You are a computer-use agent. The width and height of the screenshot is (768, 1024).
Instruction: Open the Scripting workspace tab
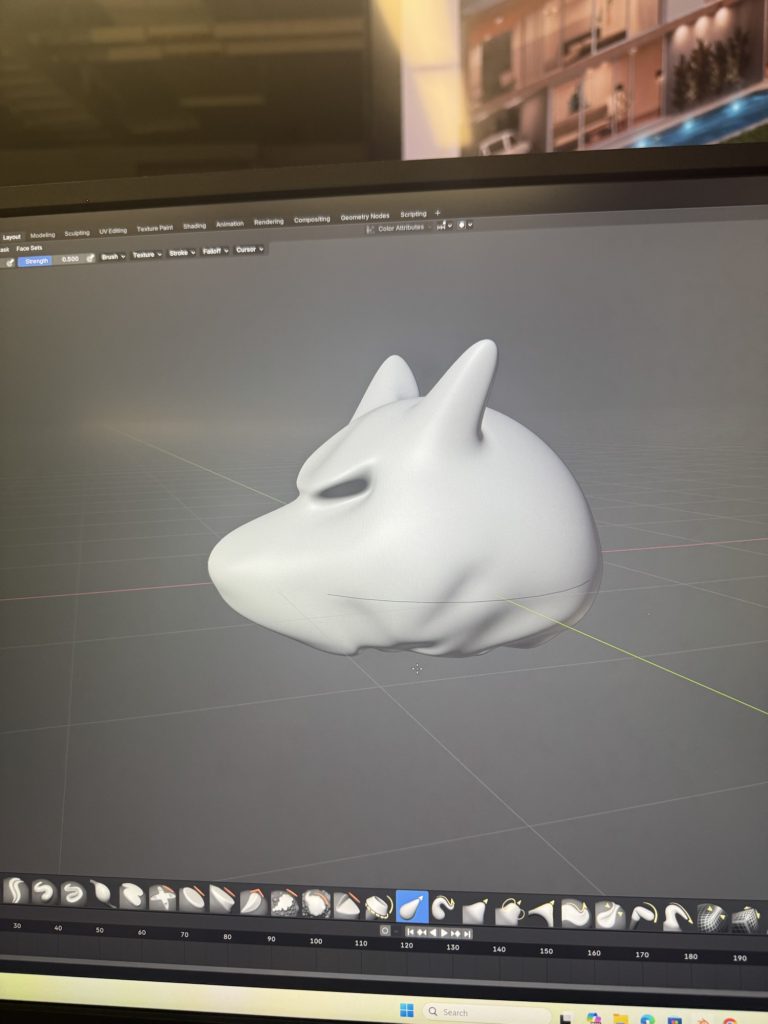[x=413, y=214]
